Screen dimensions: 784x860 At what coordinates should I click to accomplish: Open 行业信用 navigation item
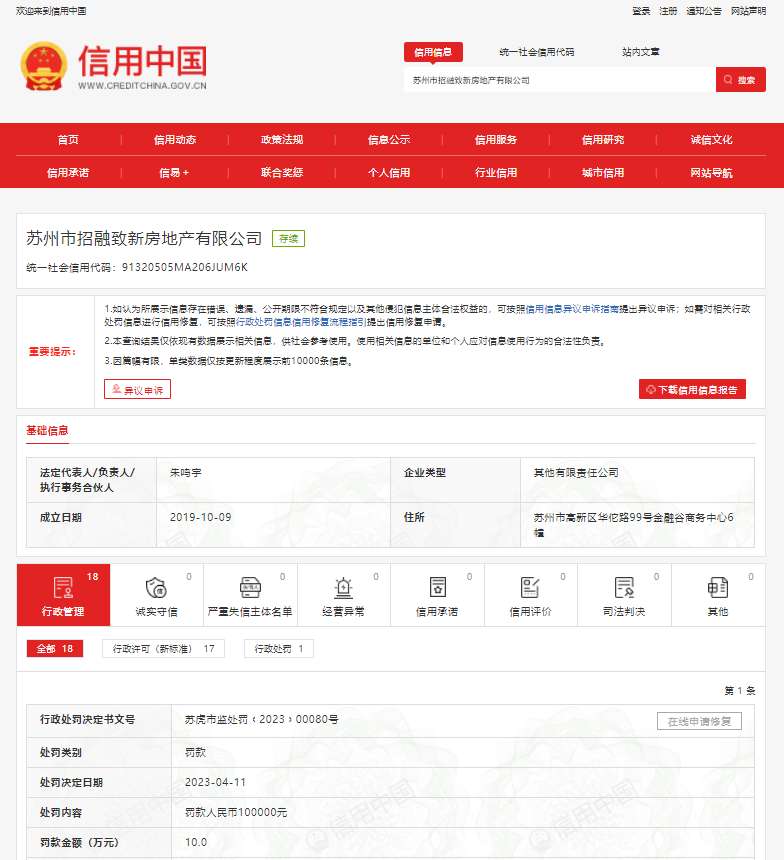tap(496, 173)
